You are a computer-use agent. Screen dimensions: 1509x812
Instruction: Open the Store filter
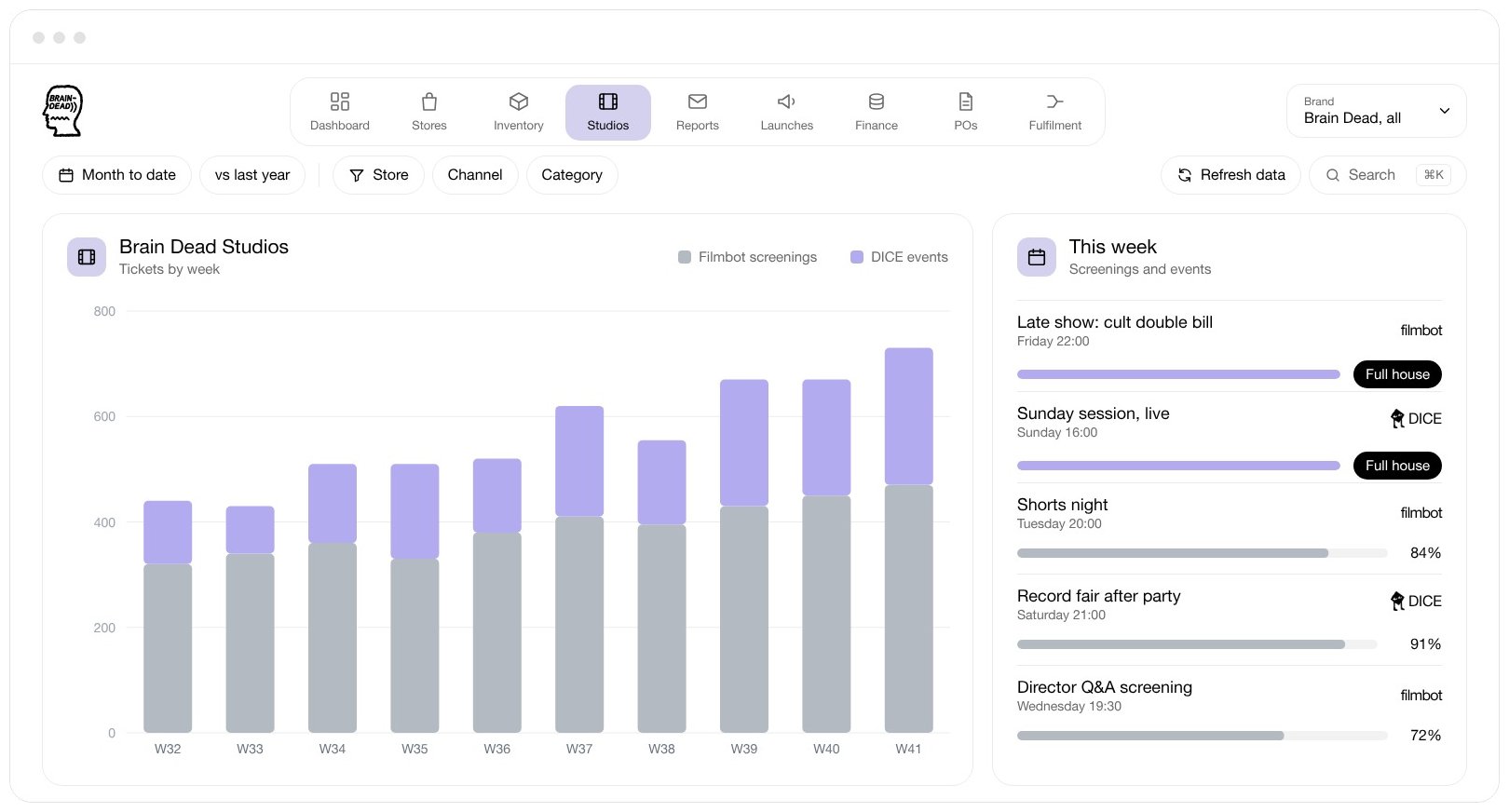(x=378, y=175)
